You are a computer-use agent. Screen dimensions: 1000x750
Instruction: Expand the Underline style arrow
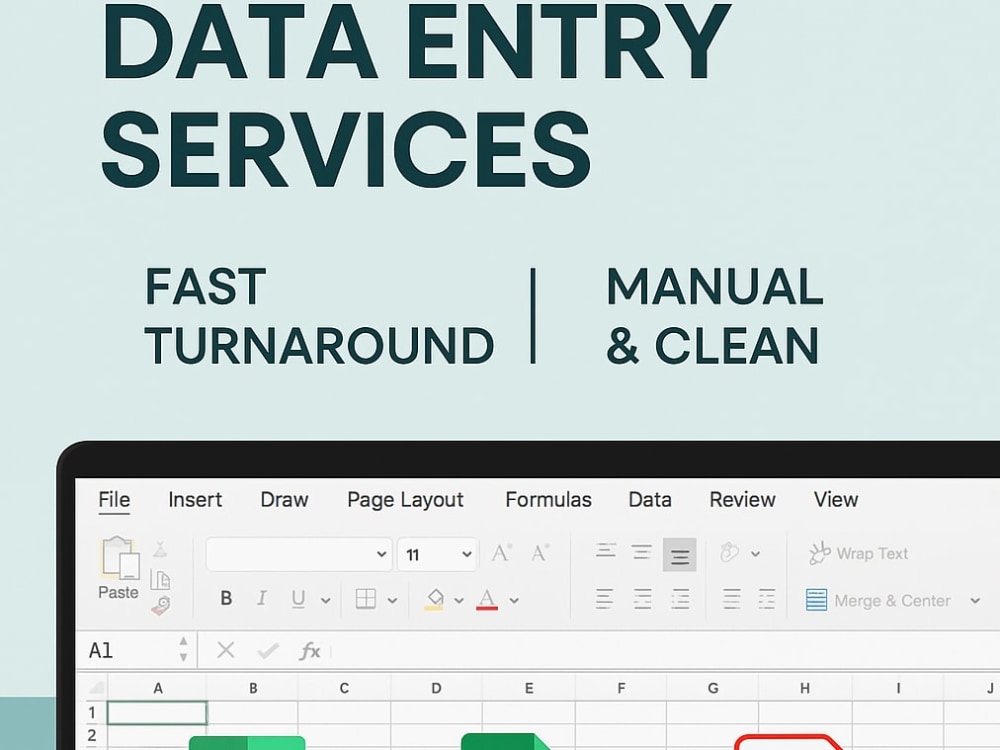coord(326,601)
